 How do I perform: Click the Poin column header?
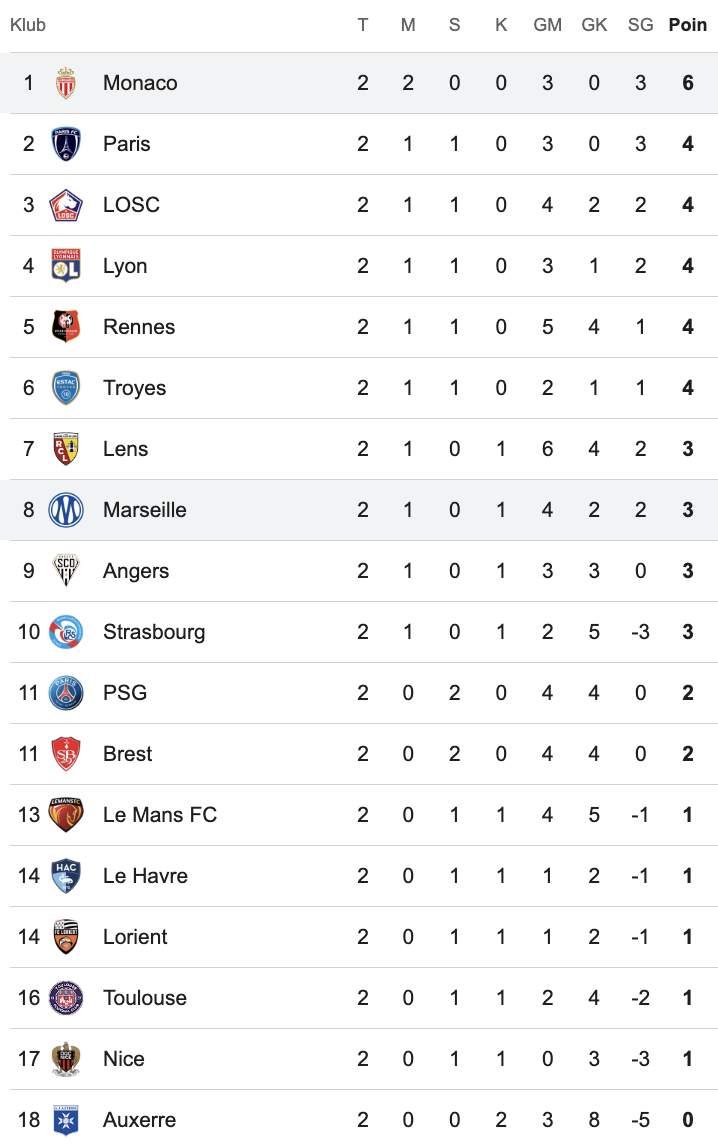click(x=688, y=25)
